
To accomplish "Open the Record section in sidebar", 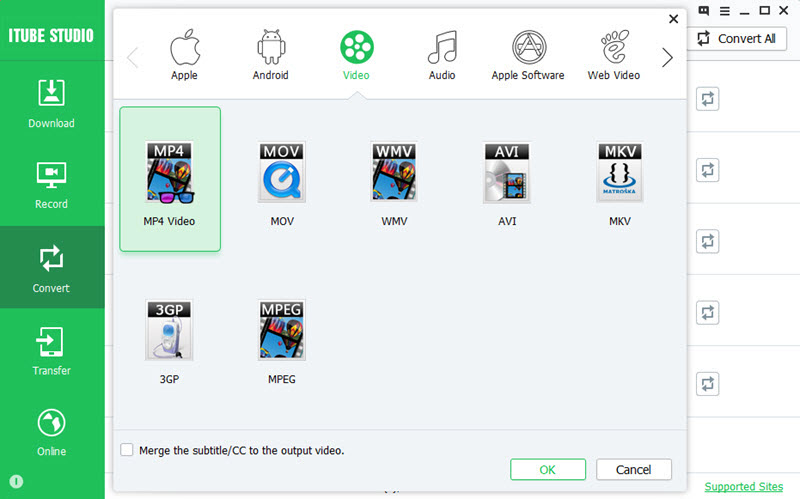I will (52, 186).
